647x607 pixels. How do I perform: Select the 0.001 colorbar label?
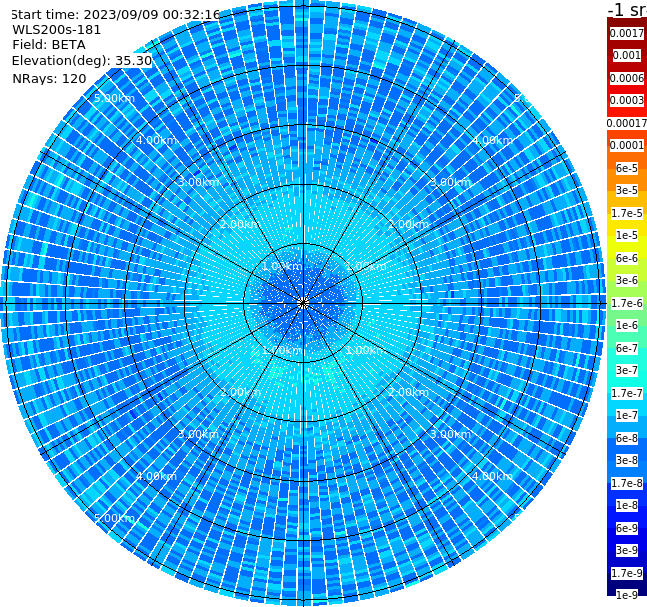pos(627,55)
